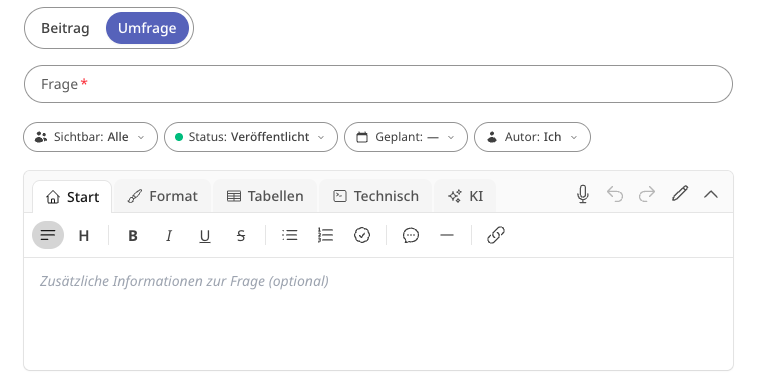Start voice dictation with microphone icon
Viewport: 768px width, 390px height.
(582, 194)
